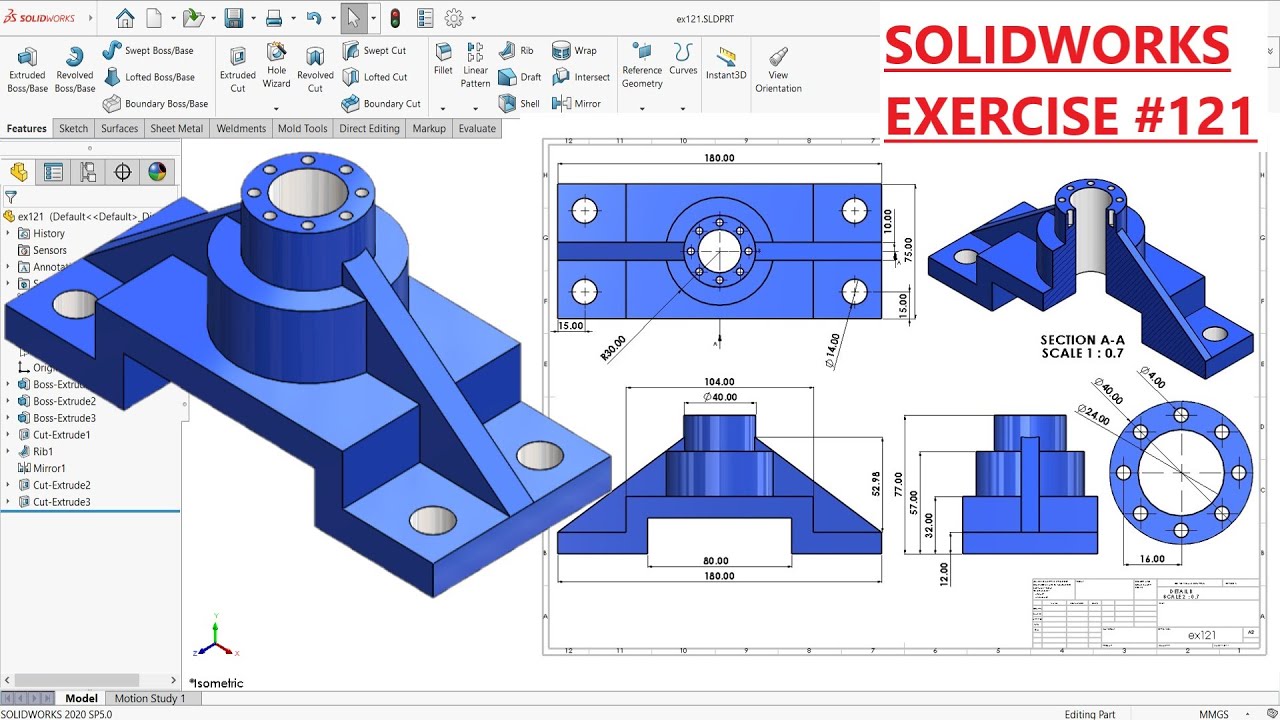Select the Mirror feature tool

576,103
